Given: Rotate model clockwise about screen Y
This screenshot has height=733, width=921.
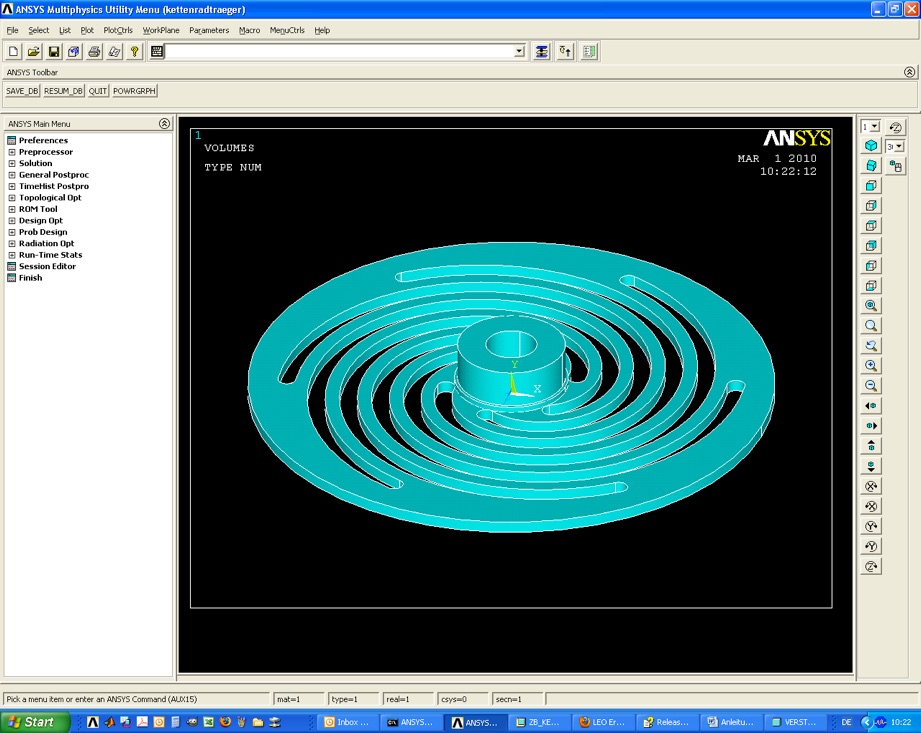Looking at the screenshot, I should click(871, 526).
